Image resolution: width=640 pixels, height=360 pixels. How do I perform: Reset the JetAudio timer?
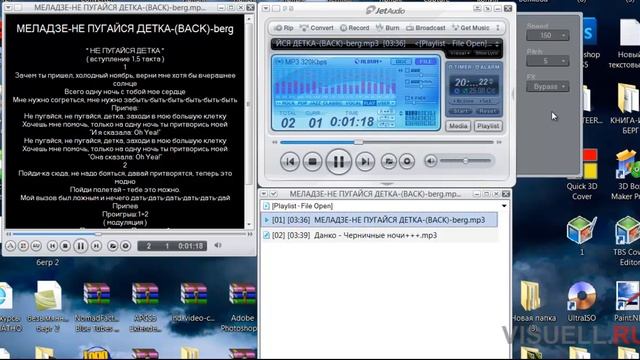487,111
